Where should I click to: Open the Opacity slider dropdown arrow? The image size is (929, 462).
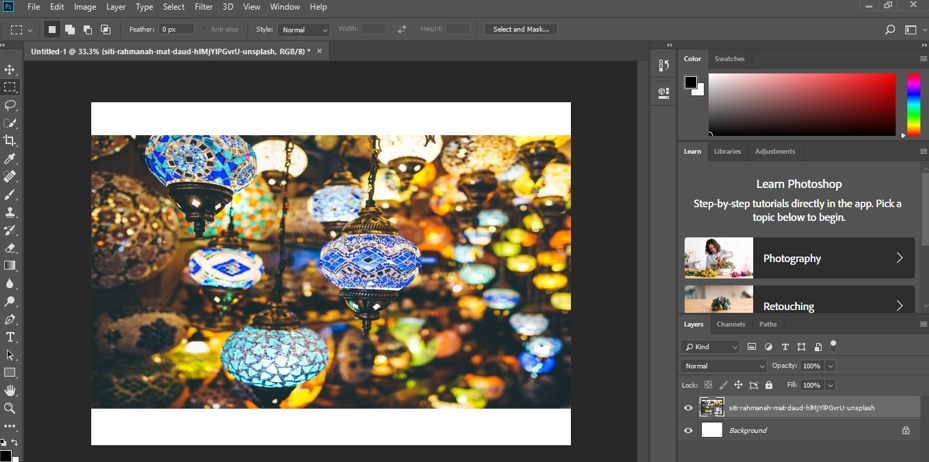tap(830, 366)
